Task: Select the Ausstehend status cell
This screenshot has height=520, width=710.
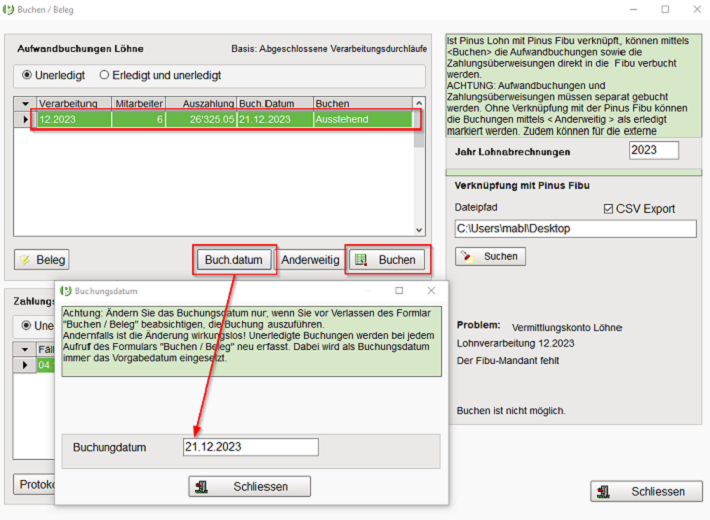Action: [363, 120]
